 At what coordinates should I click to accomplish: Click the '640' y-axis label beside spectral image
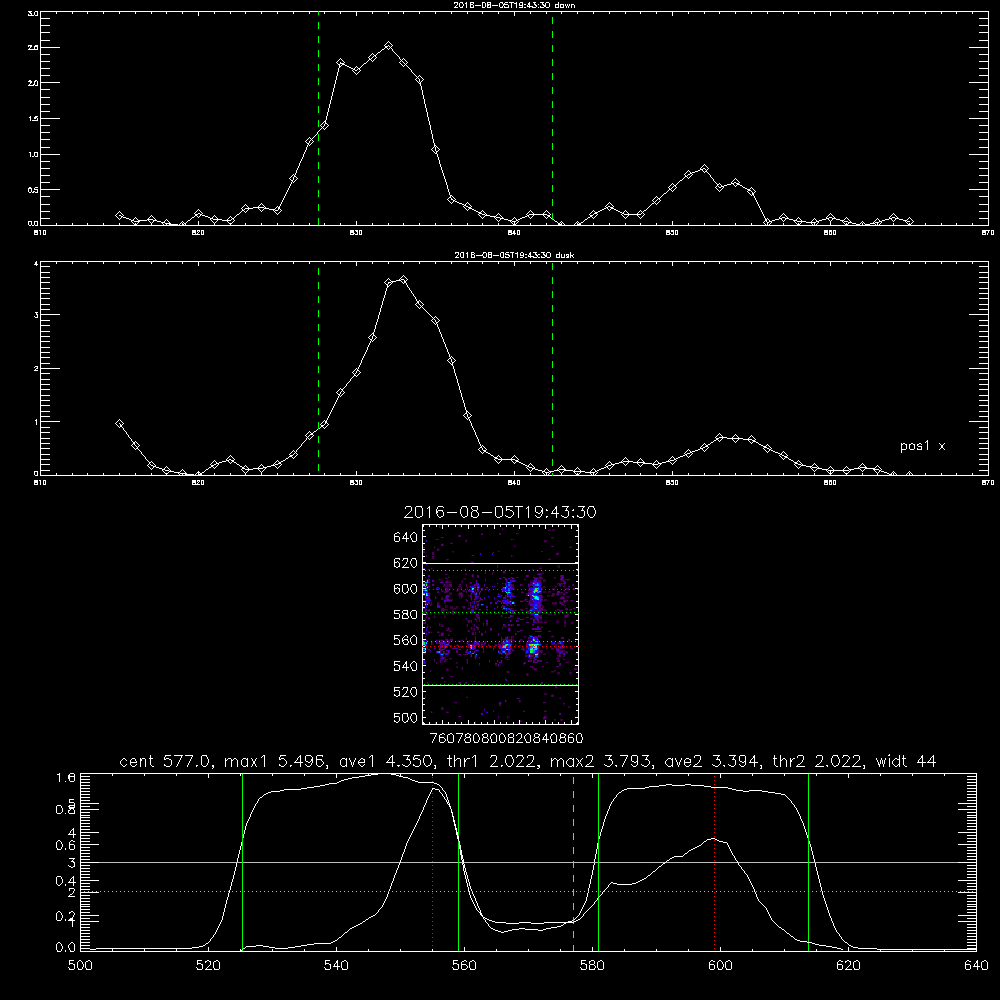point(406,538)
